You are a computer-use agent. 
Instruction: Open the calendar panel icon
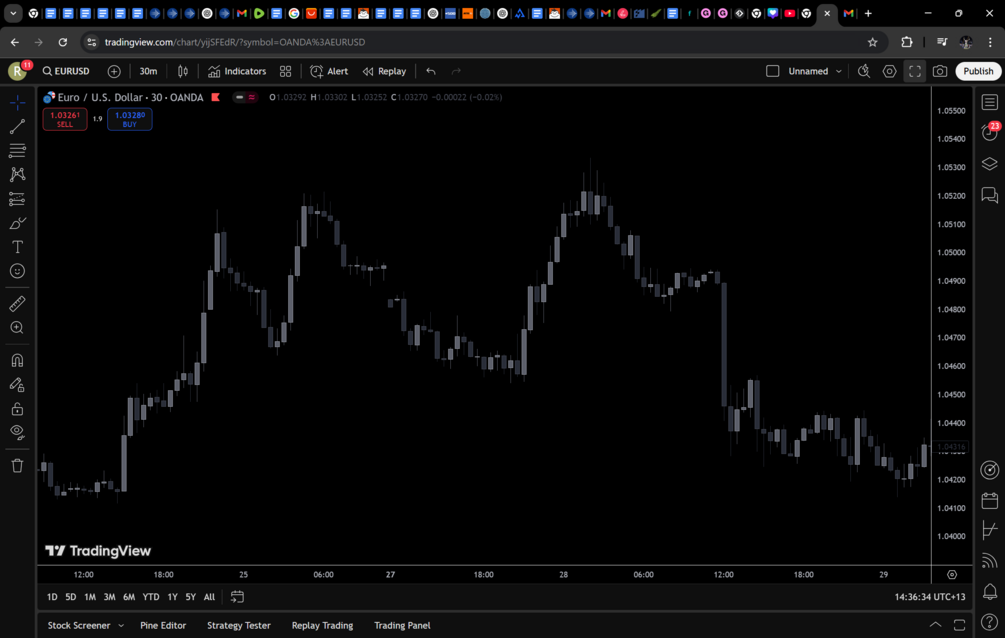point(990,500)
